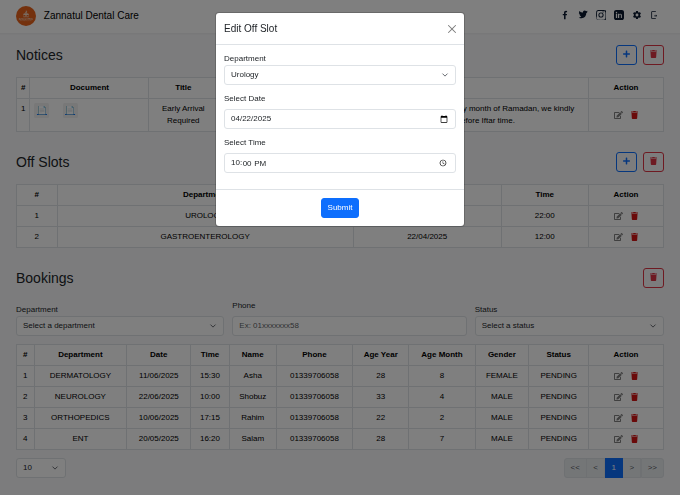
Task: Edit the 22:00 off slot row
Action: 618,216
